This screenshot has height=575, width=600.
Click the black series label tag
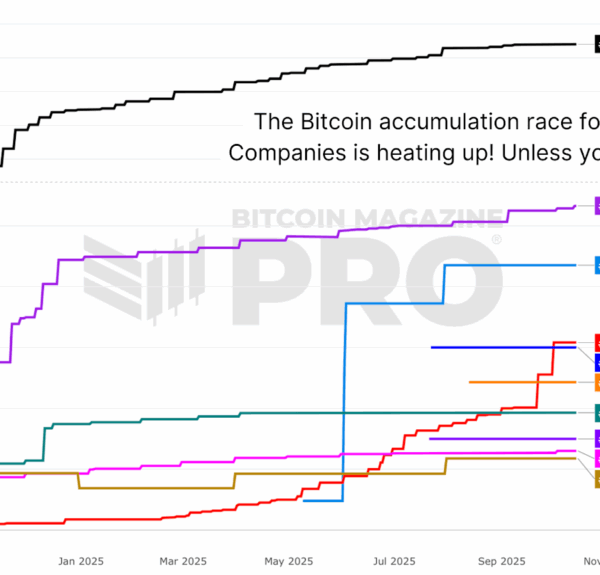596,43
